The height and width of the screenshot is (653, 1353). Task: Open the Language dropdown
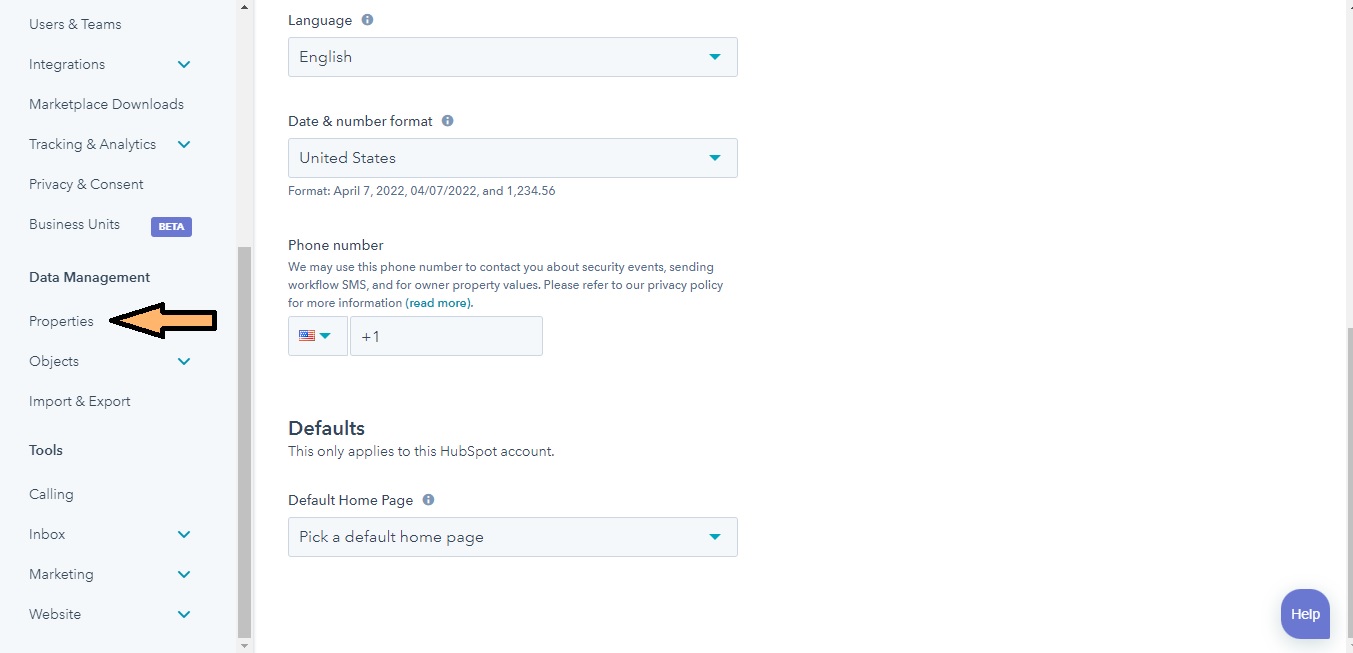[512, 57]
